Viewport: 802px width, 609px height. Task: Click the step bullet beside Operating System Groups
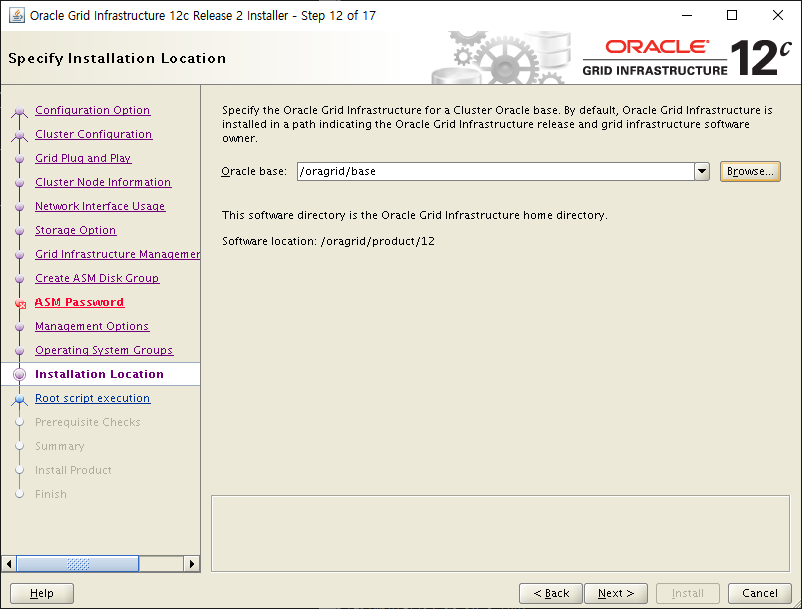tap(19, 351)
